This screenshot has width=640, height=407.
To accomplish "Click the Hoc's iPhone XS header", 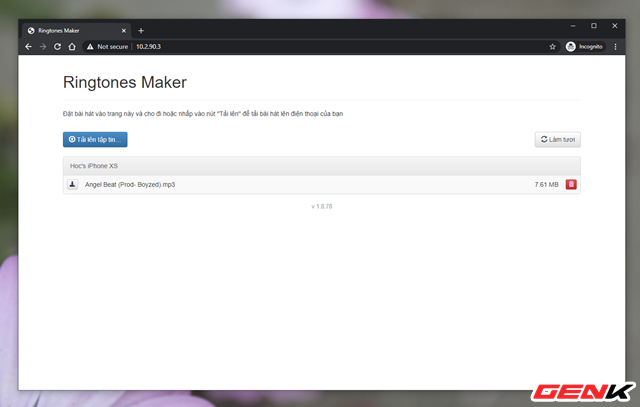I will click(322, 166).
